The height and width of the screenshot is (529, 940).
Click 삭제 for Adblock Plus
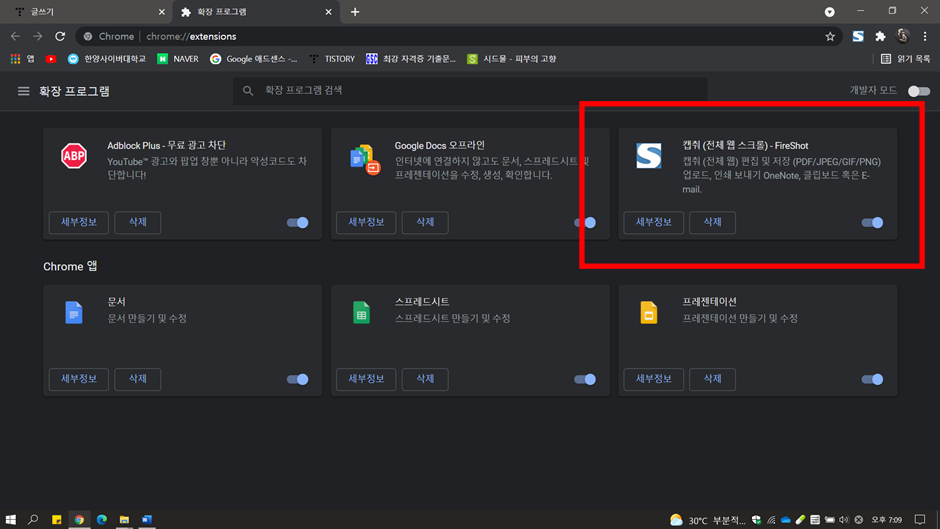[x=137, y=223]
